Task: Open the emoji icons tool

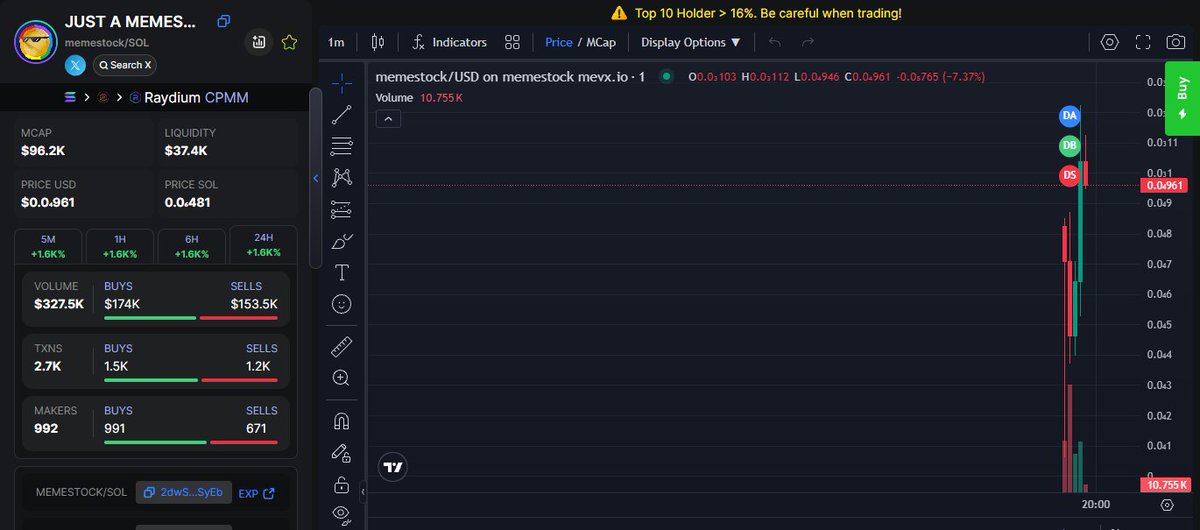Action: [x=341, y=304]
